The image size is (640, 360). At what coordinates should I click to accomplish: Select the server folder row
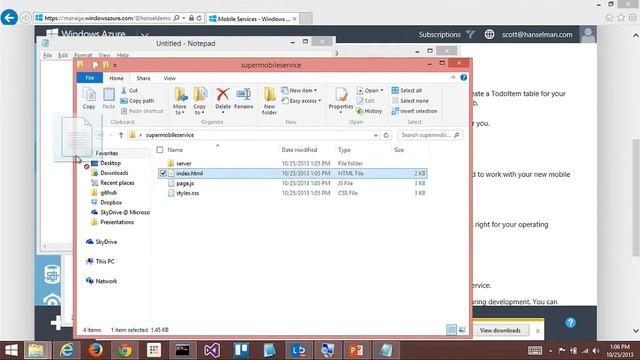[293, 163]
